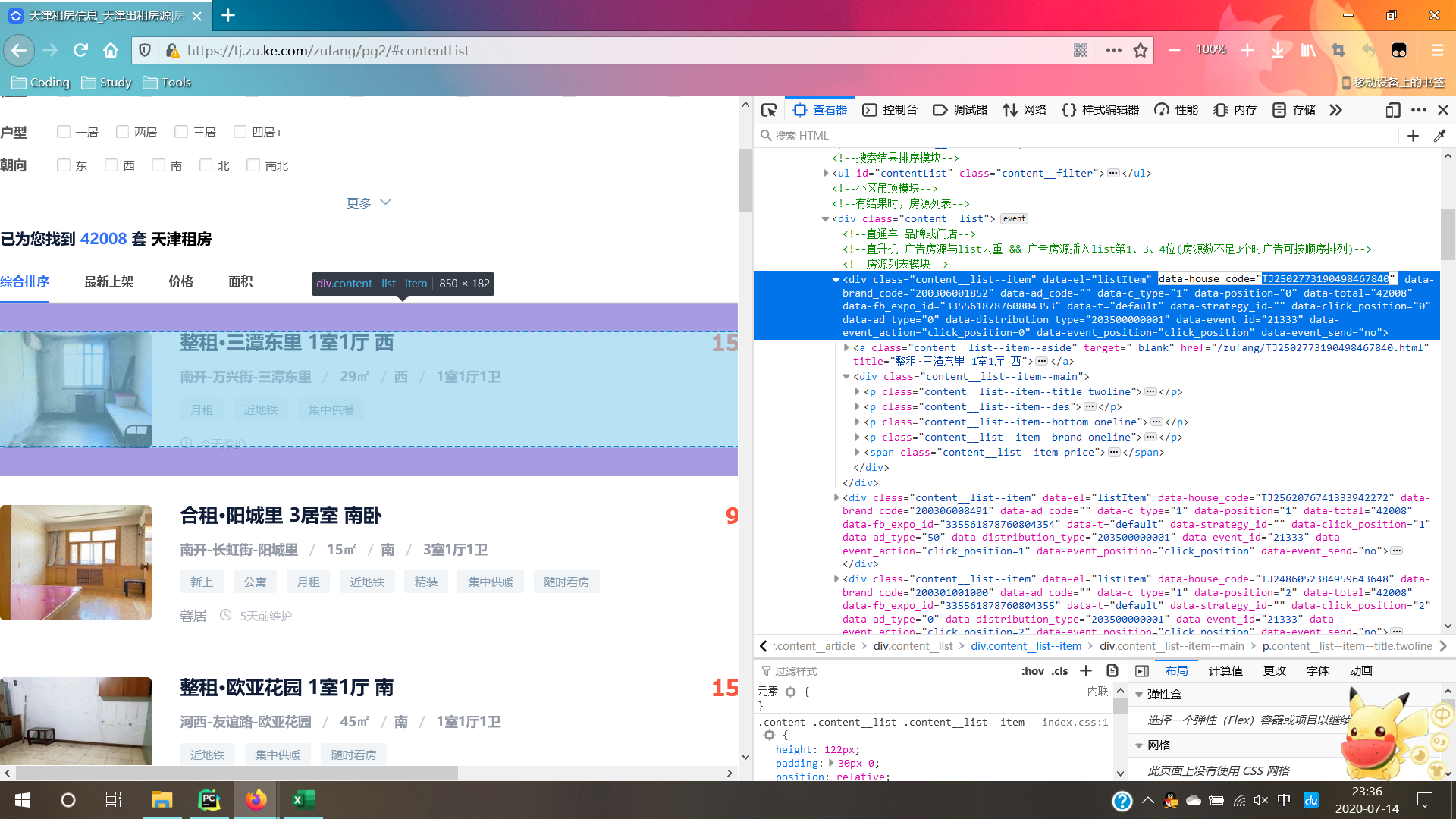Open the 网络 network tab
The width and height of the screenshot is (1456, 819).
(1025, 110)
